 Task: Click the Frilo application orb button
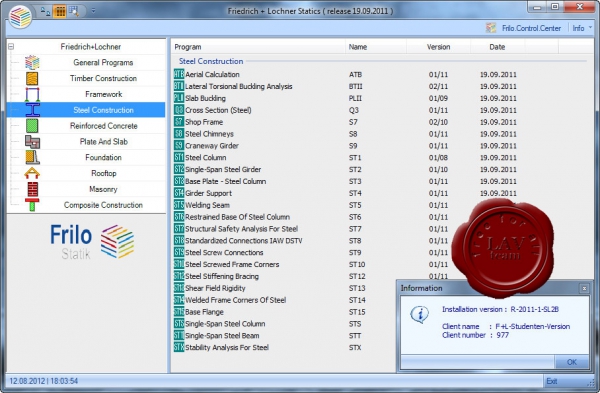[20, 16]
